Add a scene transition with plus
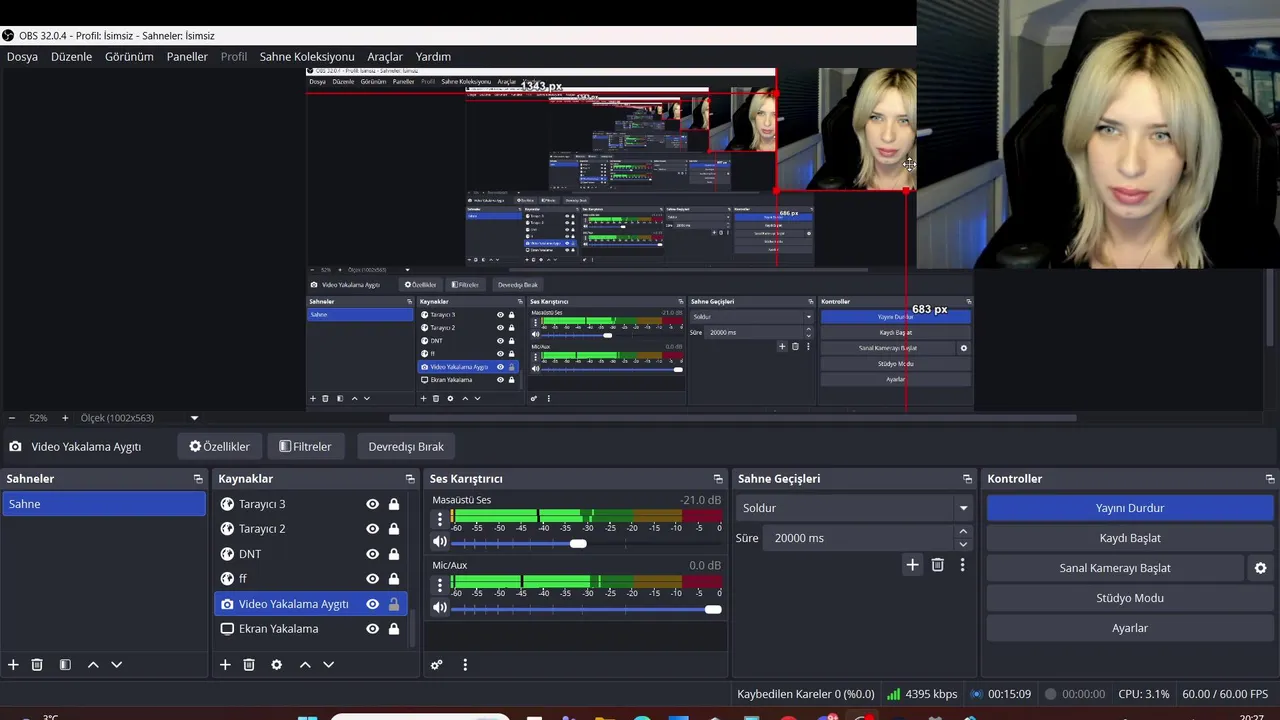Image resolution: width=1280 pixels, height=720 pixels. [912, 565]
